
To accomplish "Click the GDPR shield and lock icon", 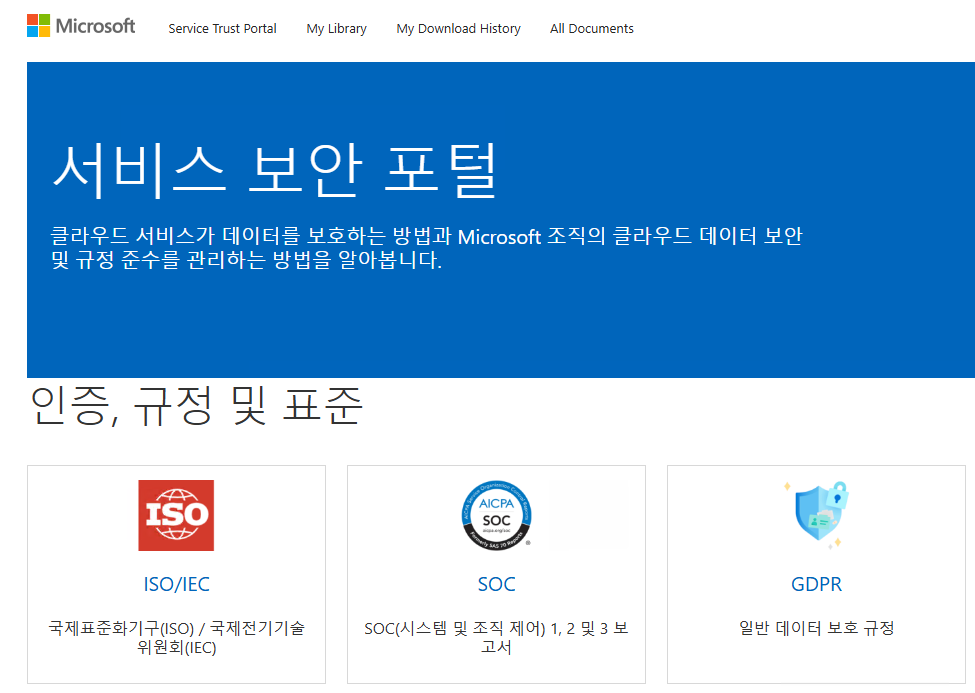I will click(816, 514).
